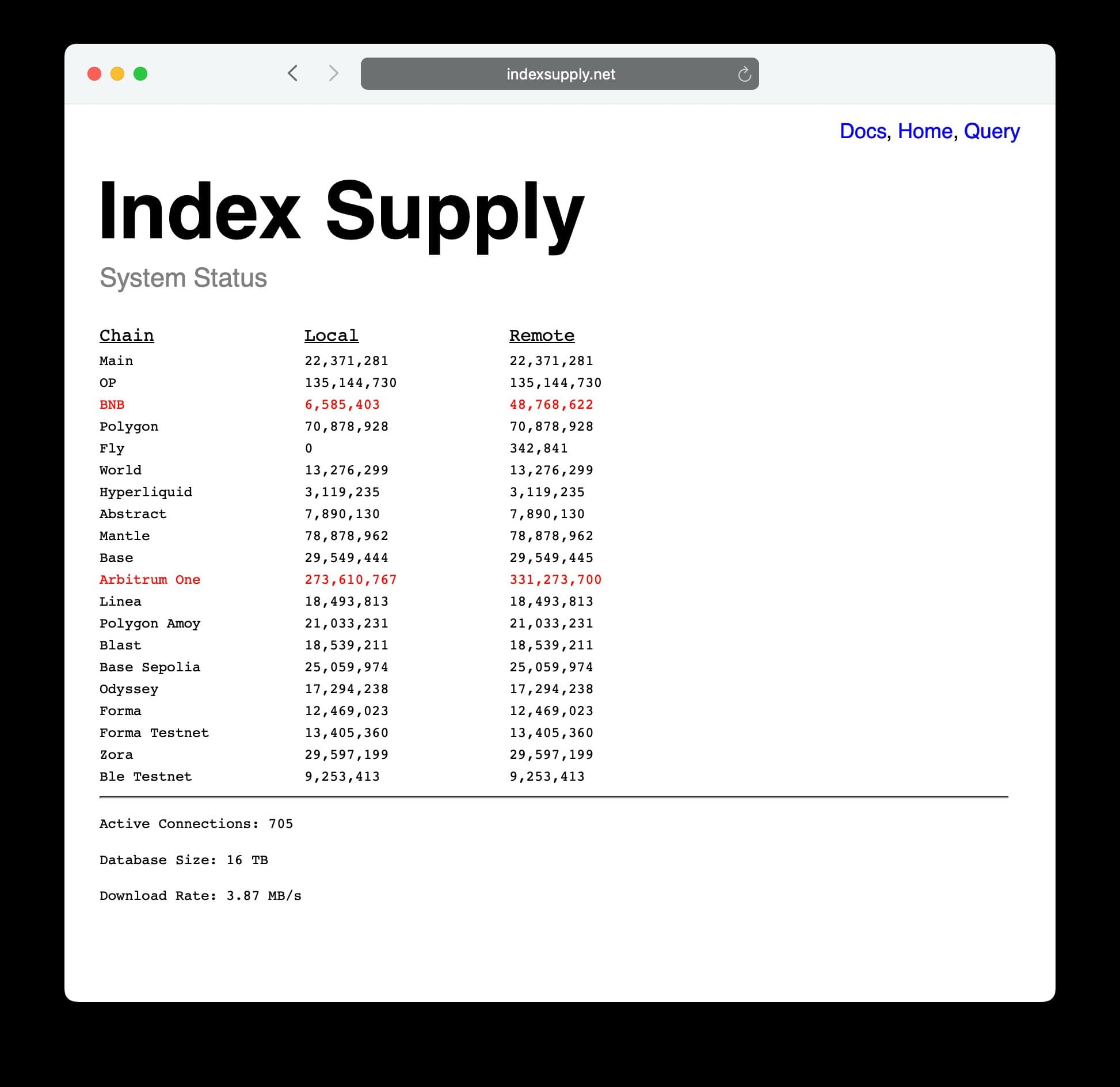Open the Query link
The image size is (1120, 1087).
pos(991,131)
